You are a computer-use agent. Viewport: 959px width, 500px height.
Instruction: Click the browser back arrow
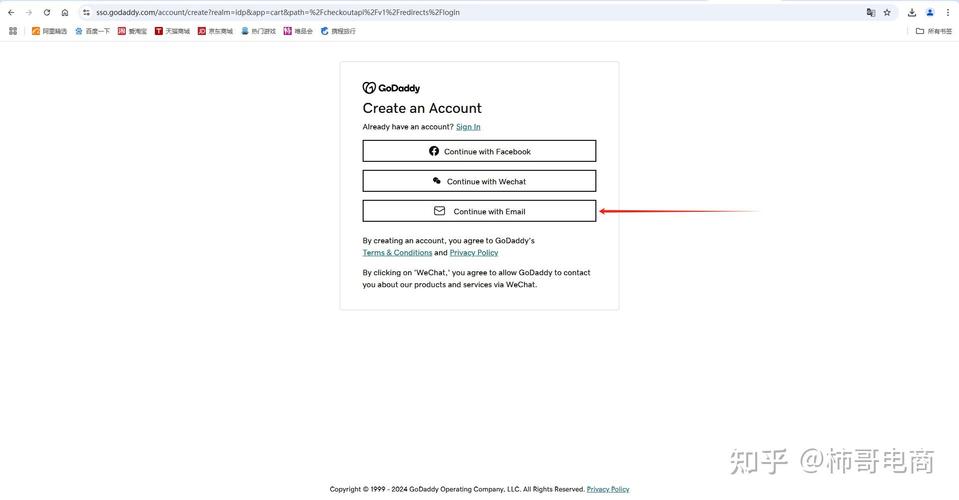11,12
